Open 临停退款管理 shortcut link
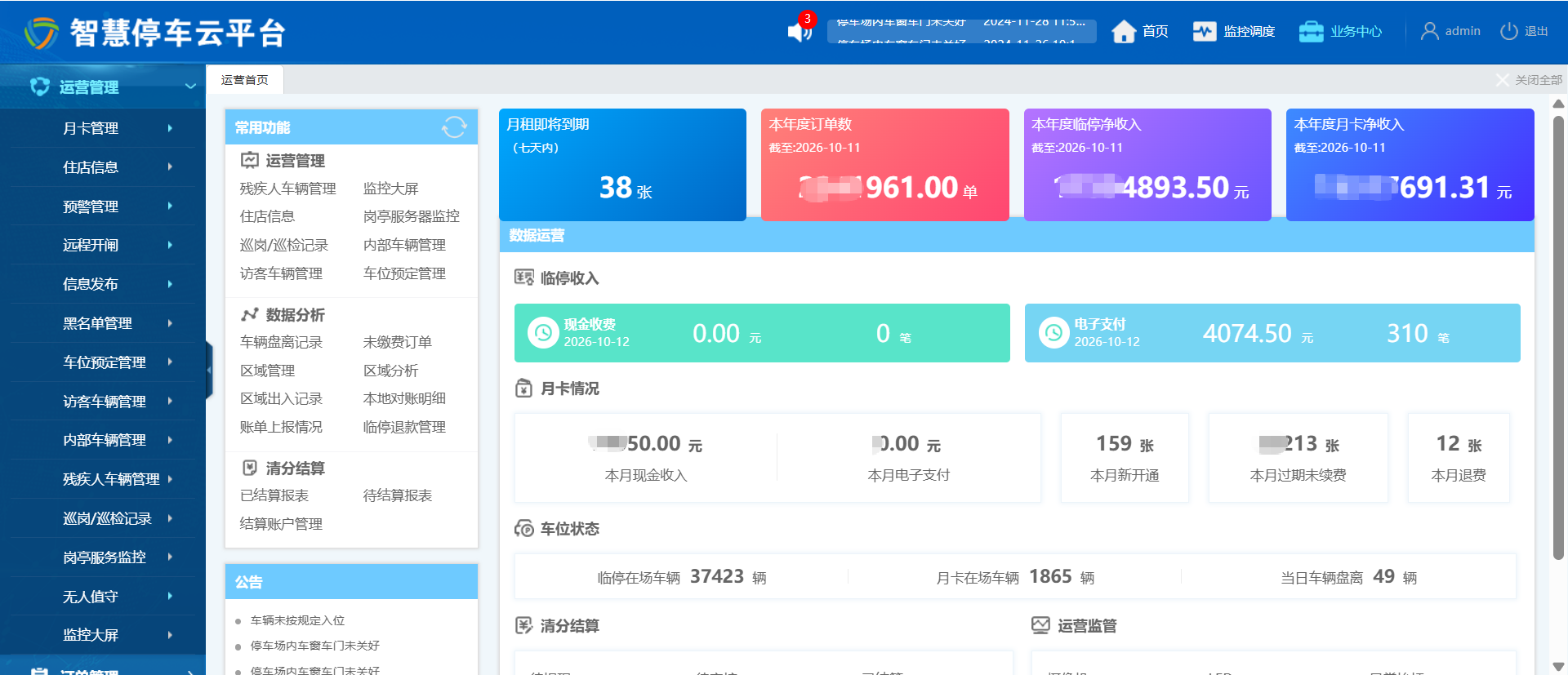 pyautogui.click(x=404, y=427)
